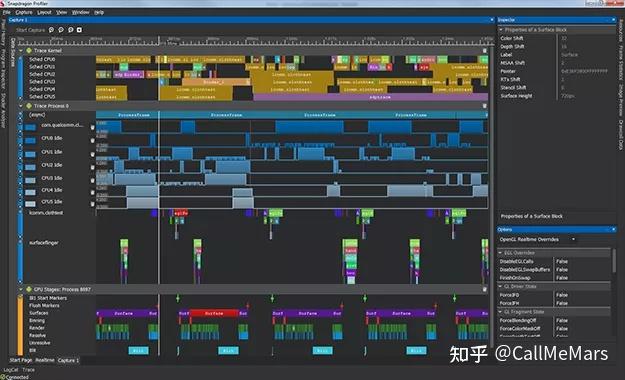This screenshot has height=380, width=625.
Task: Toggle DisableEGLCalls value False
Action: tap(562, 262)
